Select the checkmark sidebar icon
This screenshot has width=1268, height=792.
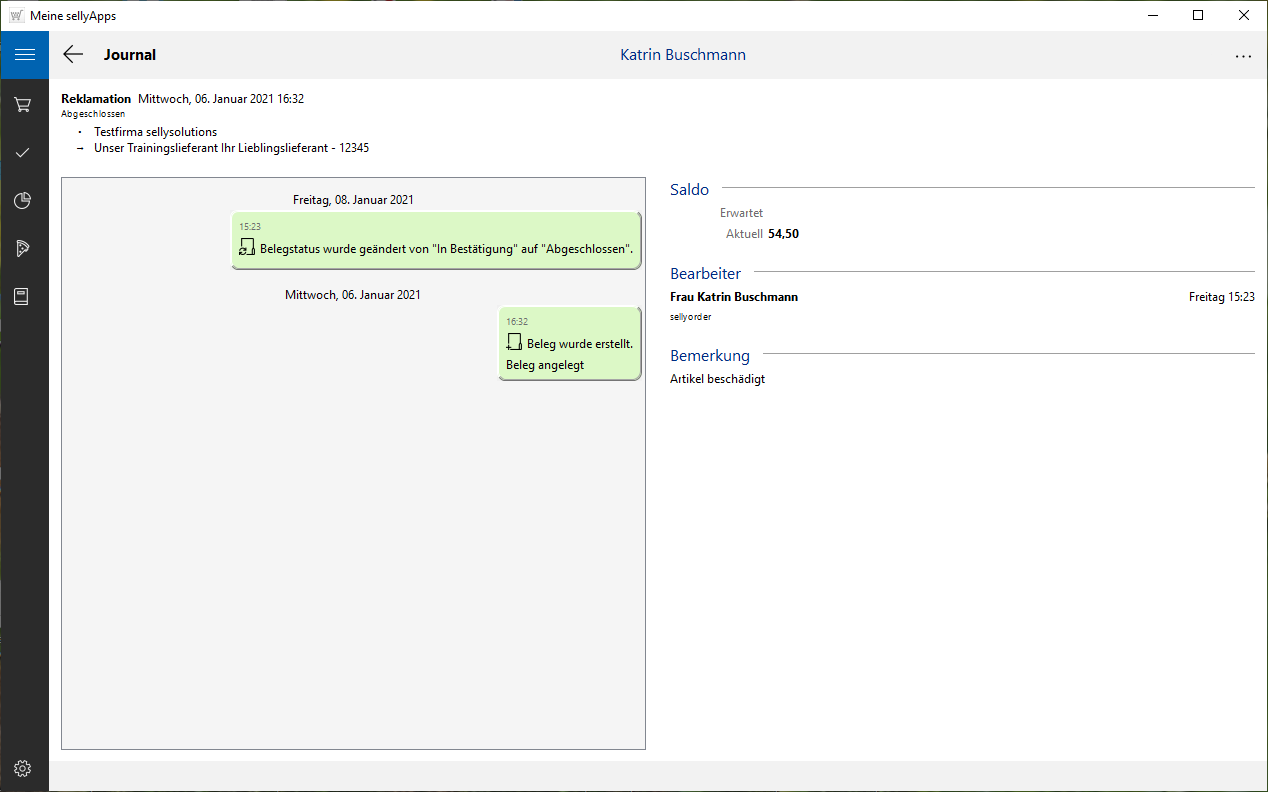pos(23,152)
